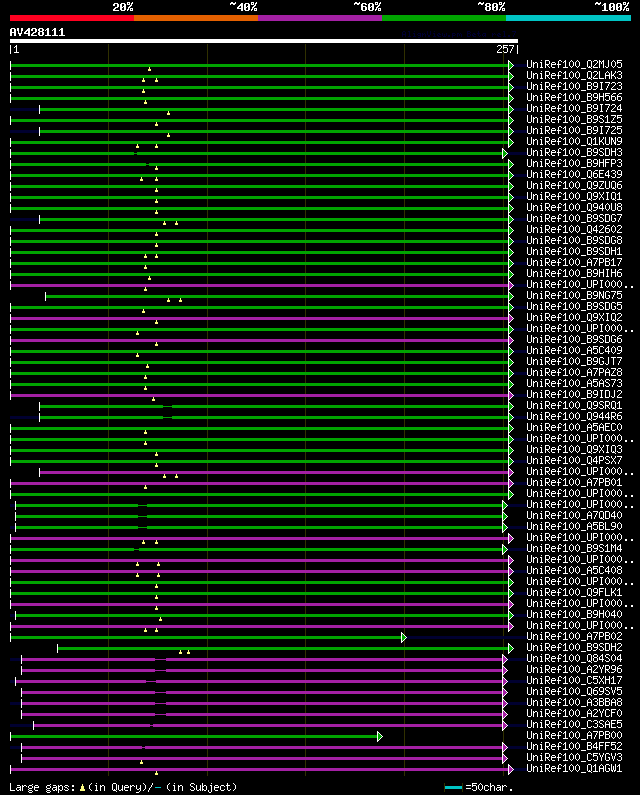The height and width of the screenshot is (795, 640).
Task: Select UniRef100_B9HIH6 label
Action: pyautogui.click(x=574, y=273)
